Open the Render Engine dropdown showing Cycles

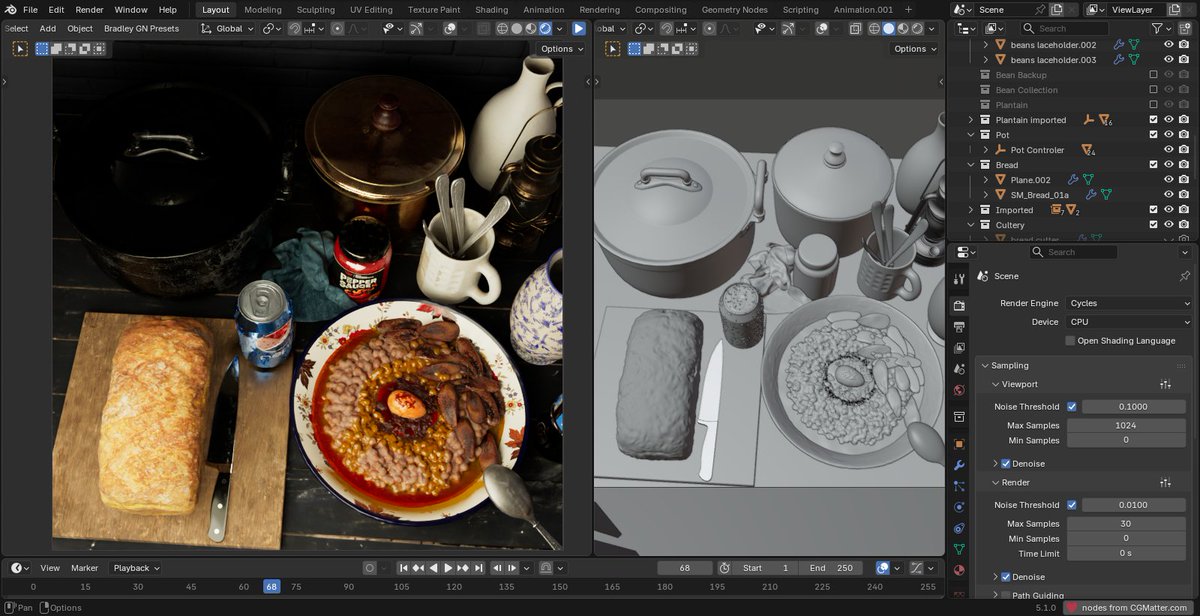(x=1128, y=302)
